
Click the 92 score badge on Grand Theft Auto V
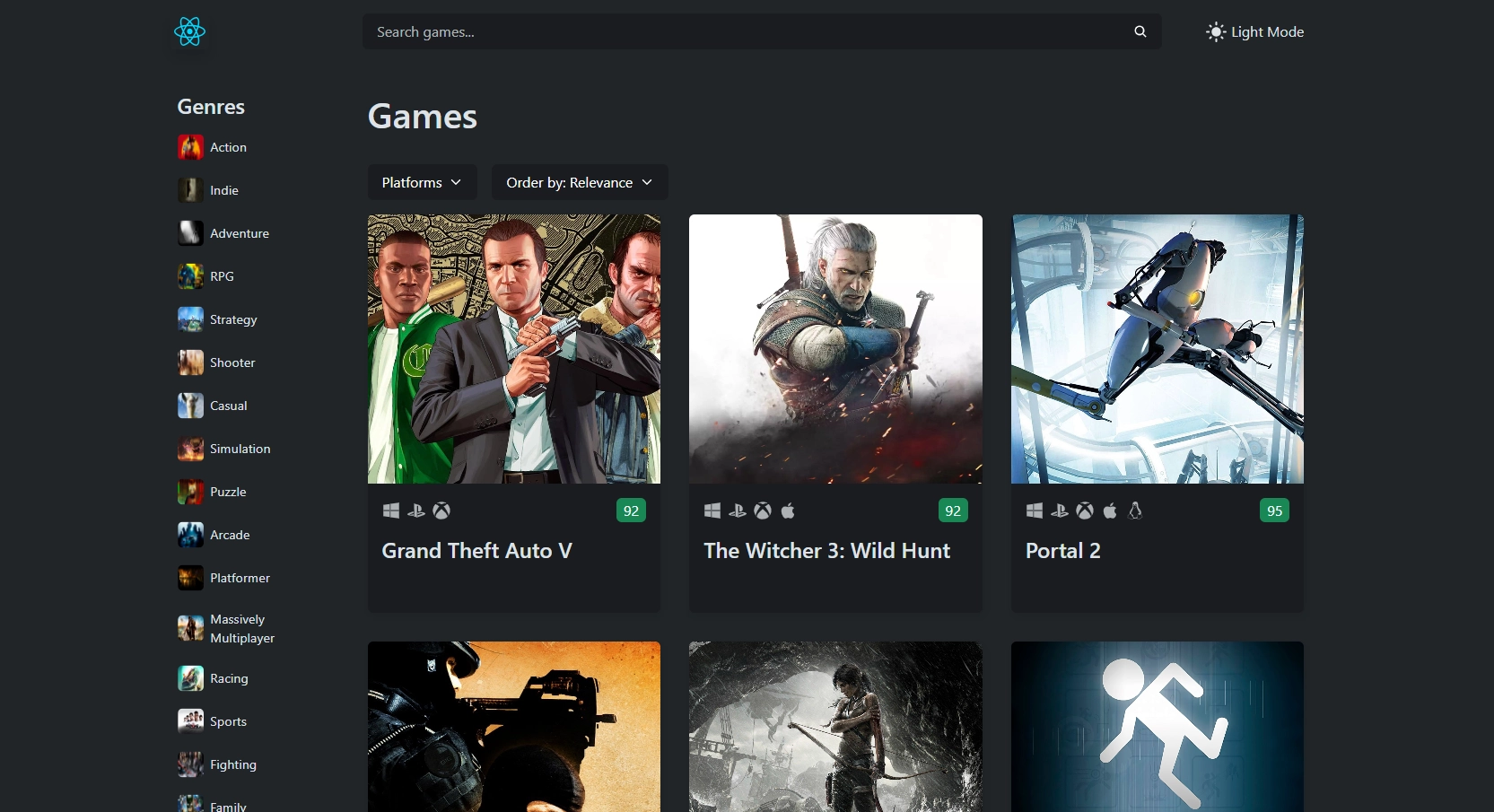[x=631, y=511]
